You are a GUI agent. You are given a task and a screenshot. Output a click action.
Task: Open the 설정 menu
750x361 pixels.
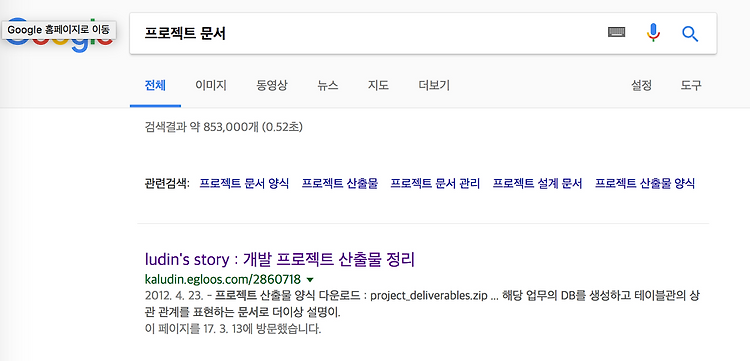click(x=641, y=86)
